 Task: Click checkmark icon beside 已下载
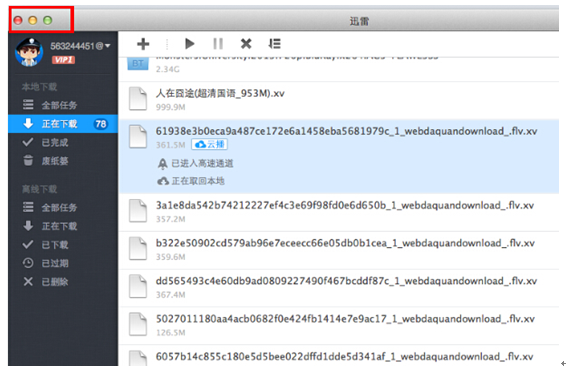click(x=28, y=244)
